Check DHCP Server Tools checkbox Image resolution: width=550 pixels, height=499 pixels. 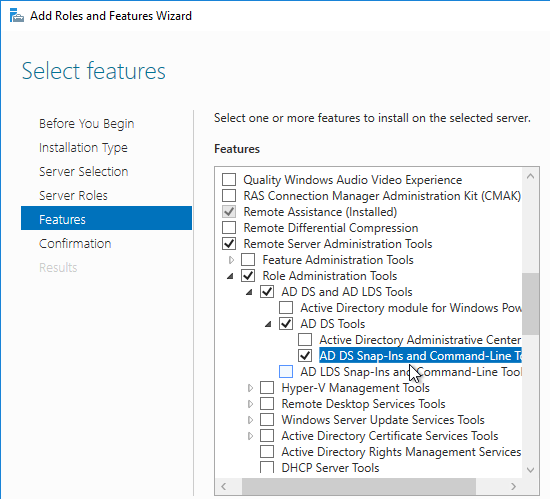coord(267,467)
